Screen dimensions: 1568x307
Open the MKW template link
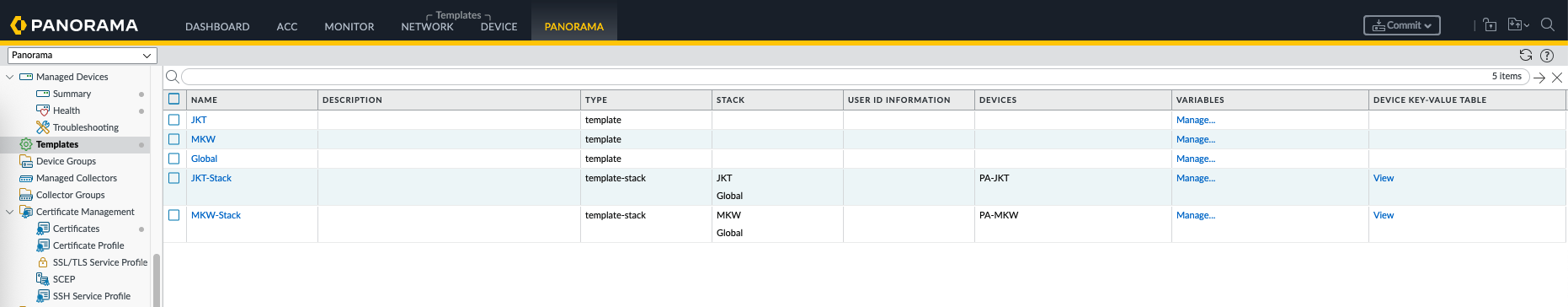pyautogui.click(x=203, y=139)
